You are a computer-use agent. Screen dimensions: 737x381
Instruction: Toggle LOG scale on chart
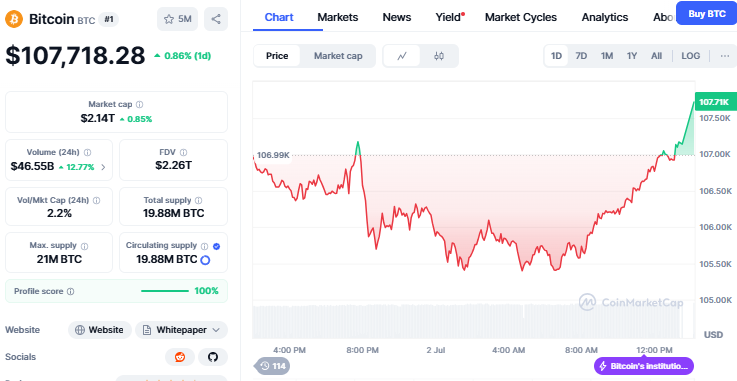click(690, 56)
